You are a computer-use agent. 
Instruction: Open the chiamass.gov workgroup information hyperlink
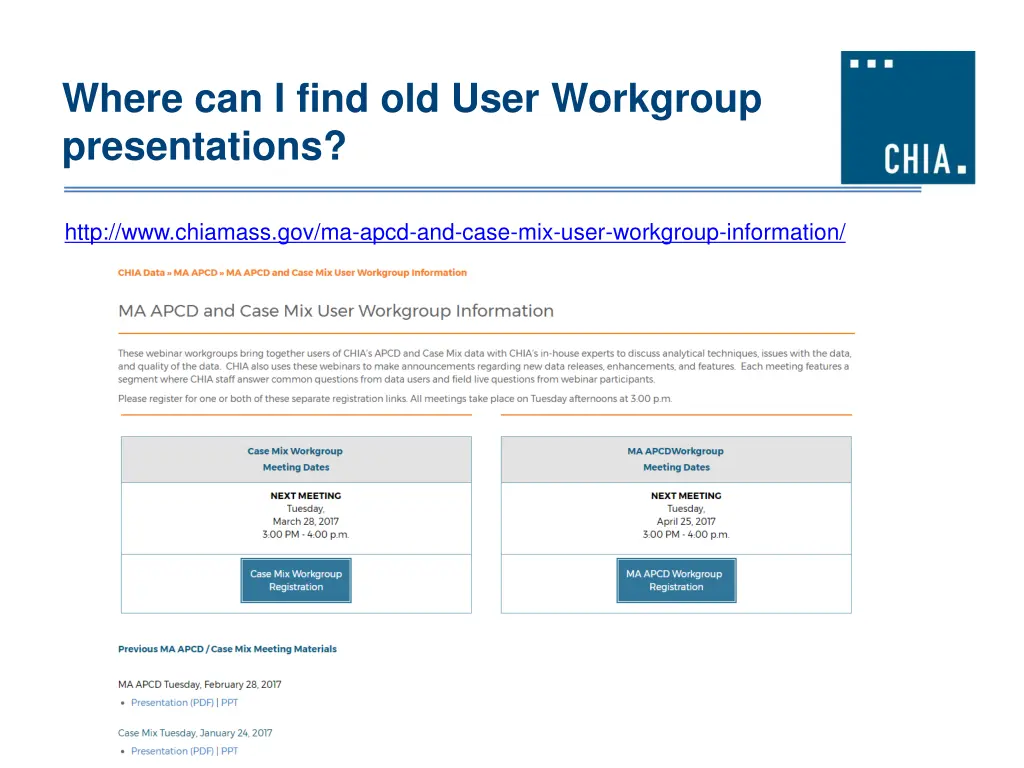(x=455, y=232)
